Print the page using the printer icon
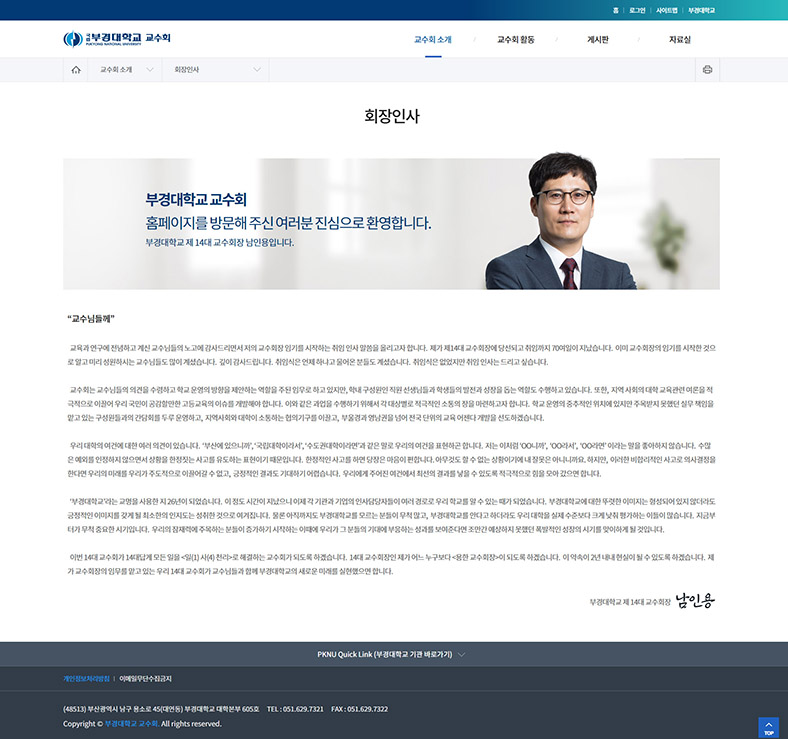 708,70
